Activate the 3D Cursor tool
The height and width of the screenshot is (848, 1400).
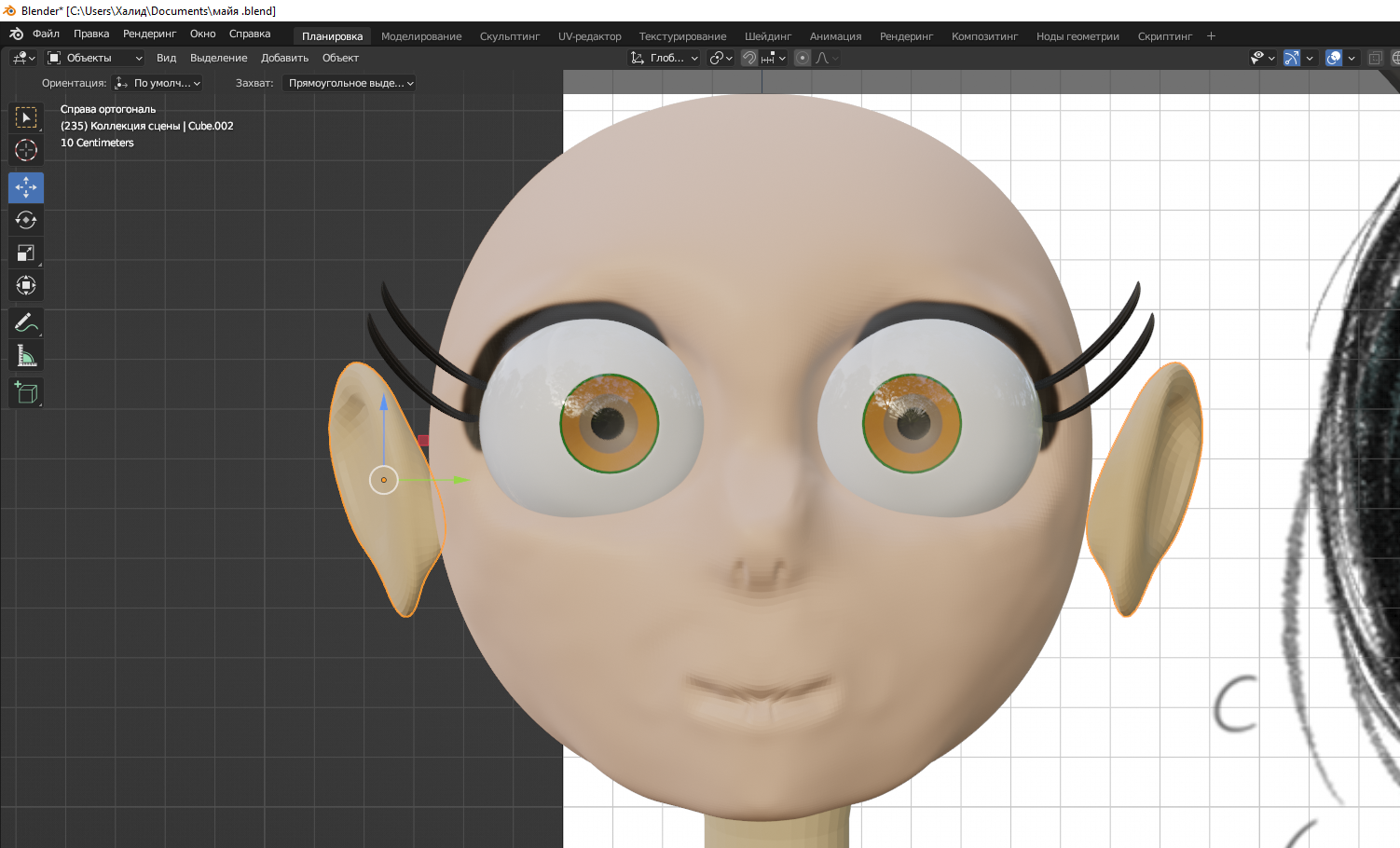(26, 150)
